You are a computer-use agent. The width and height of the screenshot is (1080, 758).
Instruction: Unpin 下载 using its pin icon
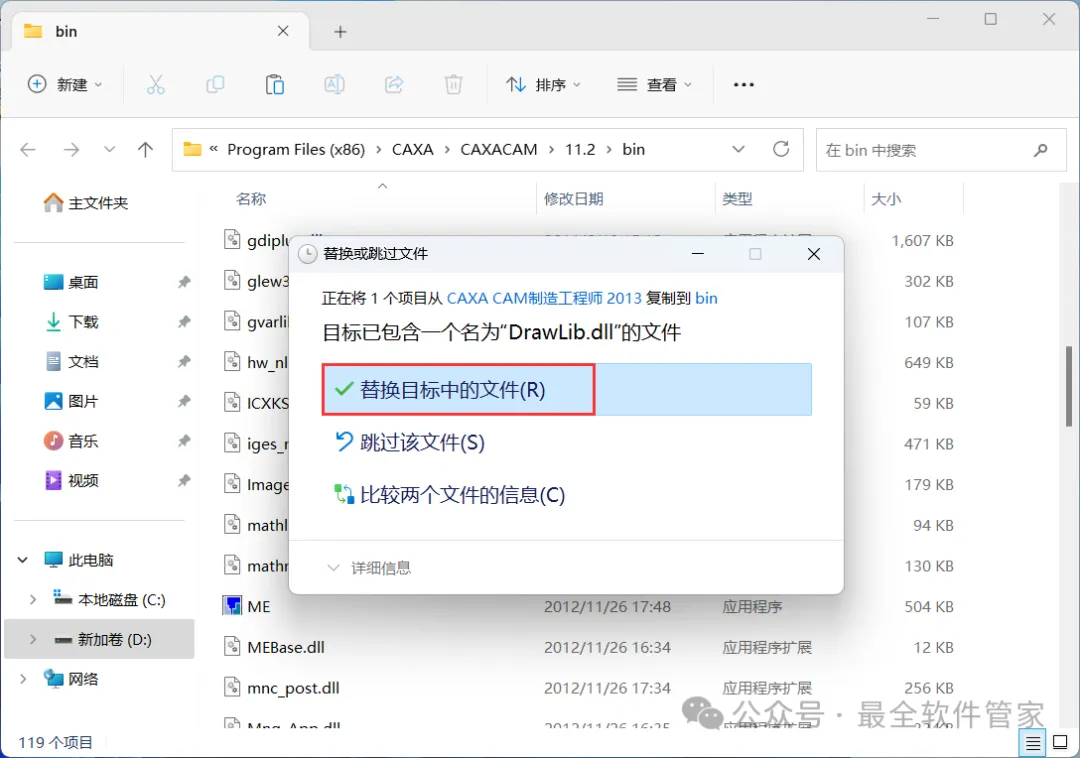click(x=184, y=322)
